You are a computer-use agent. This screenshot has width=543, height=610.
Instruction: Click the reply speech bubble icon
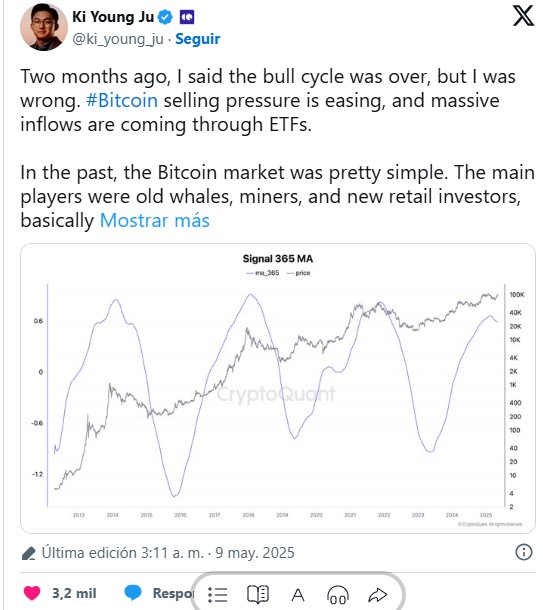coord(133,593)
